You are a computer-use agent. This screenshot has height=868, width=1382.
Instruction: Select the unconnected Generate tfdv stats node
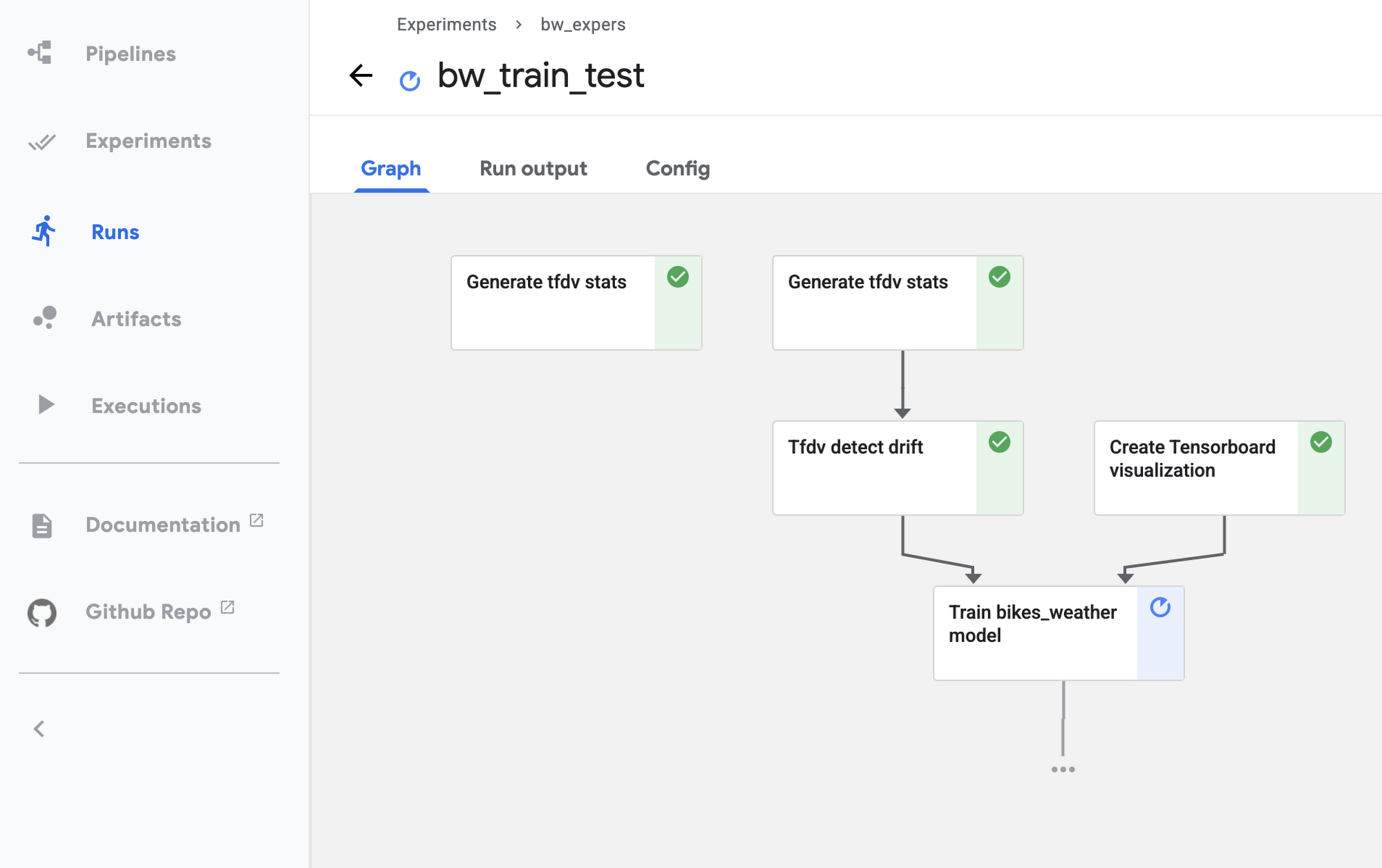coord(576,303)
